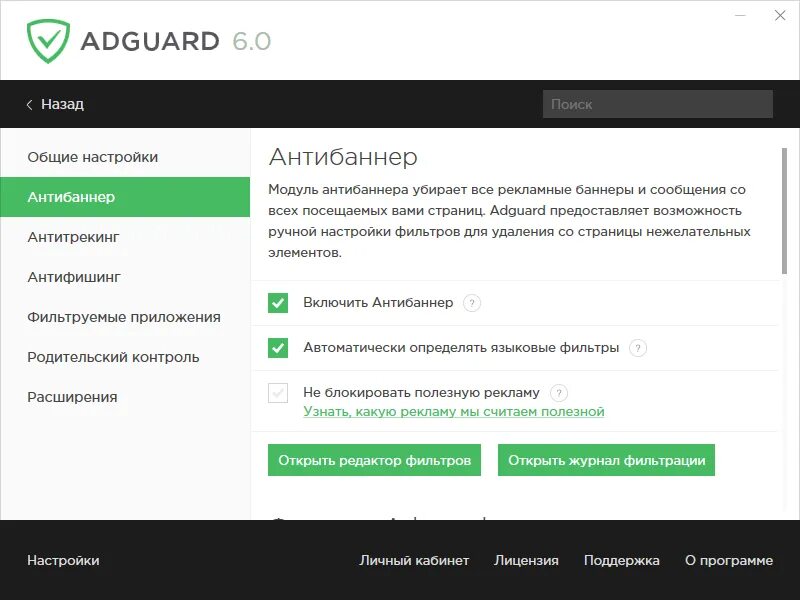Click the content pane vertical scrollbar

click(x=784, y=211)
